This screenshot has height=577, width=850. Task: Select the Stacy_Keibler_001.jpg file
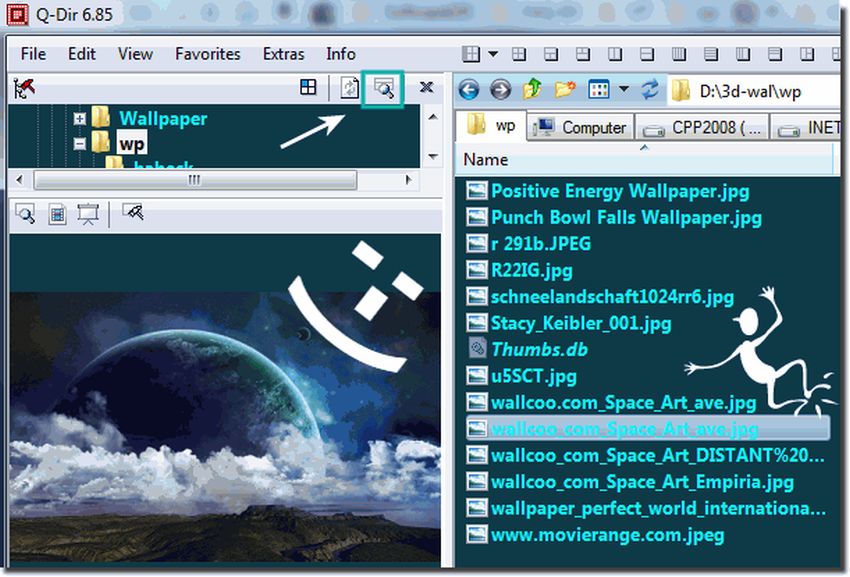pos(580,323)
